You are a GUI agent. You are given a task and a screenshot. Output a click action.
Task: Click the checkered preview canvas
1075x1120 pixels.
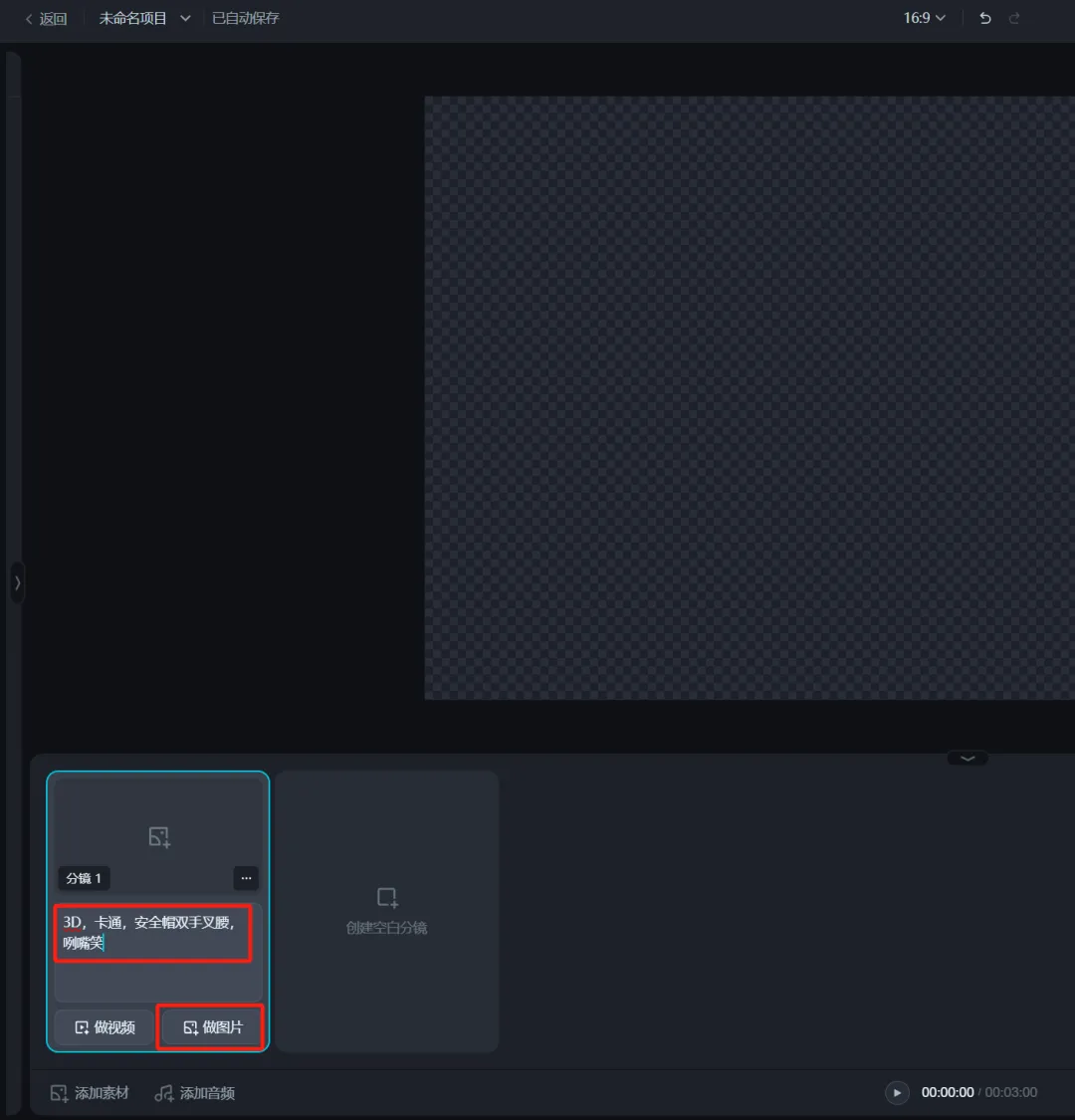point(749,398)
